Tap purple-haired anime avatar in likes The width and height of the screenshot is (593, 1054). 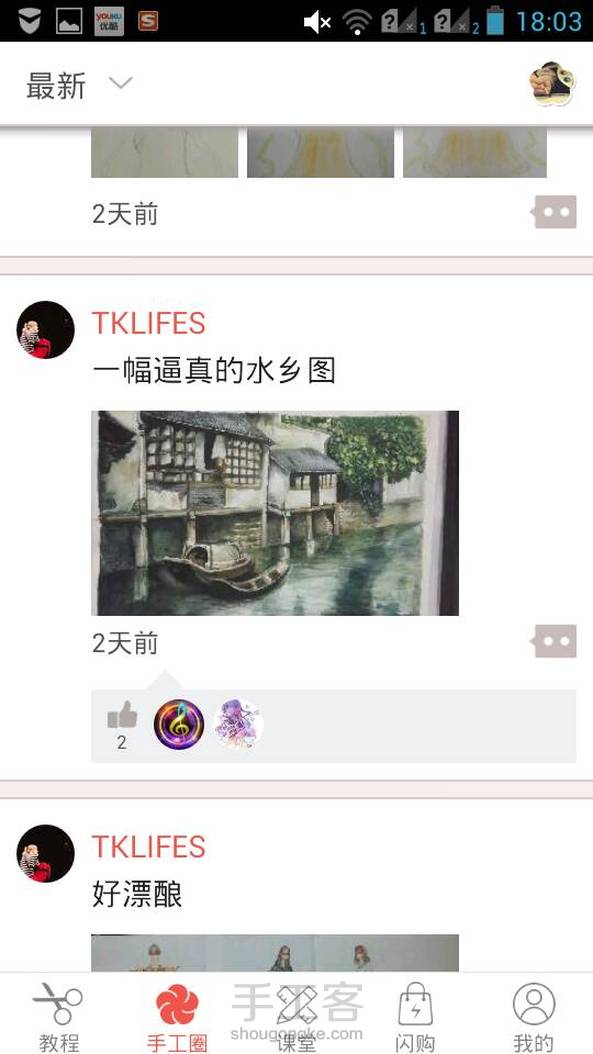point(239,725)
